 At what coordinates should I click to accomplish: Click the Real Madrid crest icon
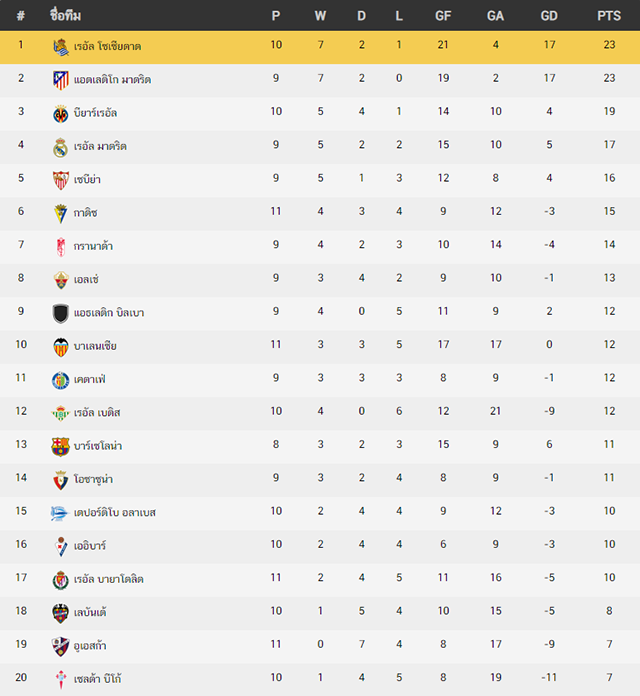tap(61, 147)
